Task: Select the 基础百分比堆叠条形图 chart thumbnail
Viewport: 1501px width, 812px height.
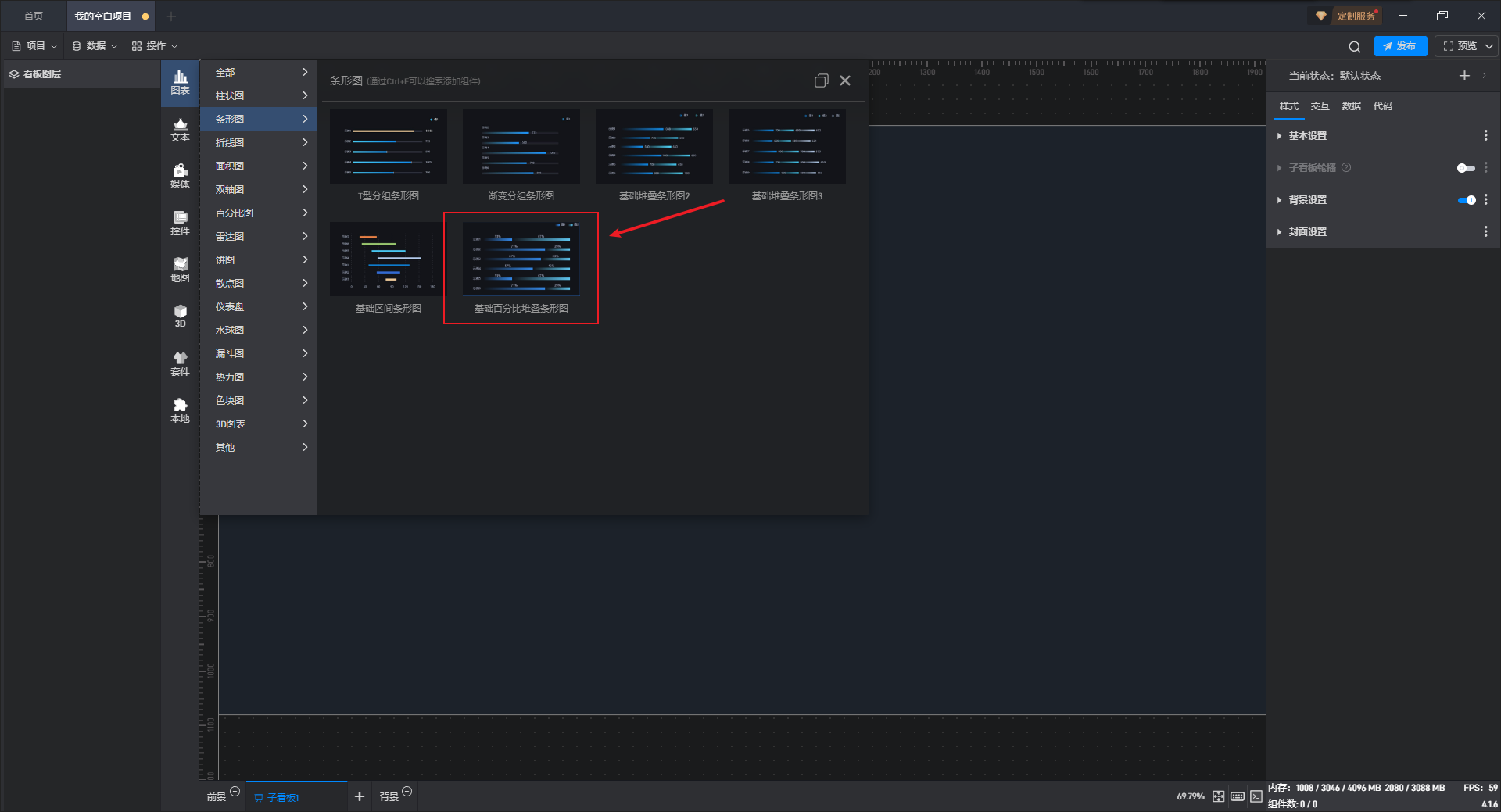Action: [521, 259]
